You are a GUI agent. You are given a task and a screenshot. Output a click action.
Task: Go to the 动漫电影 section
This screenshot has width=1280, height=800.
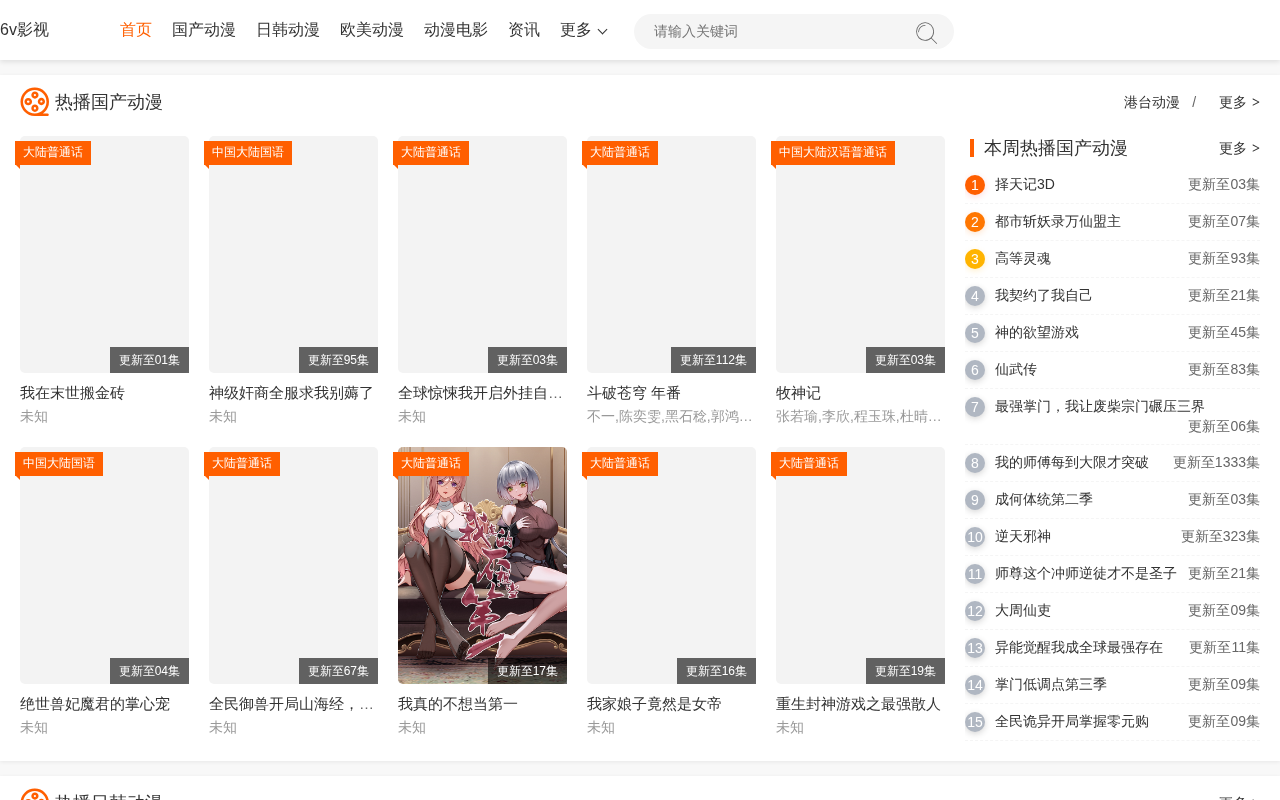tap(456, 30)
